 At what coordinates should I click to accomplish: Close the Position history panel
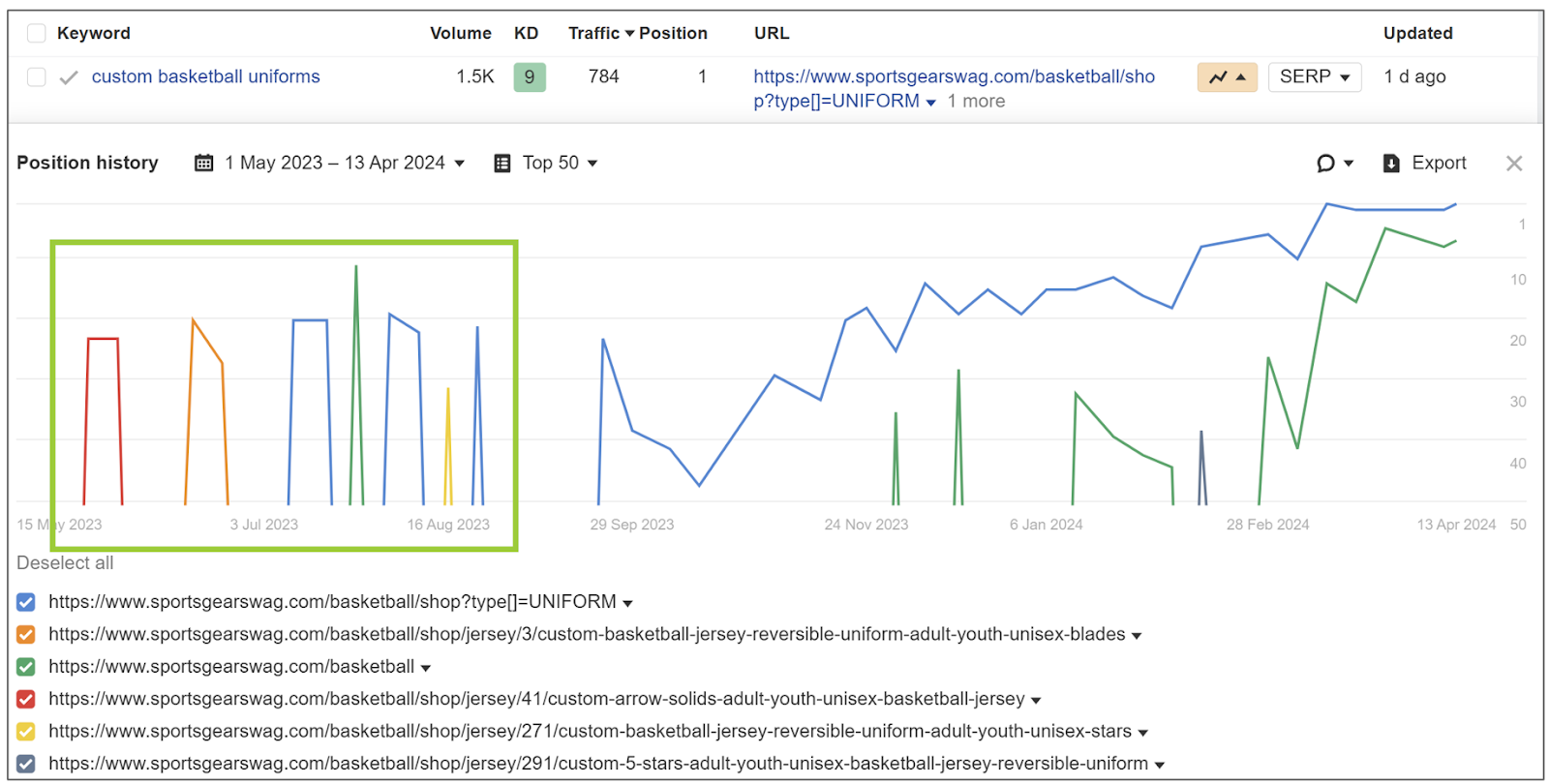1514,164
